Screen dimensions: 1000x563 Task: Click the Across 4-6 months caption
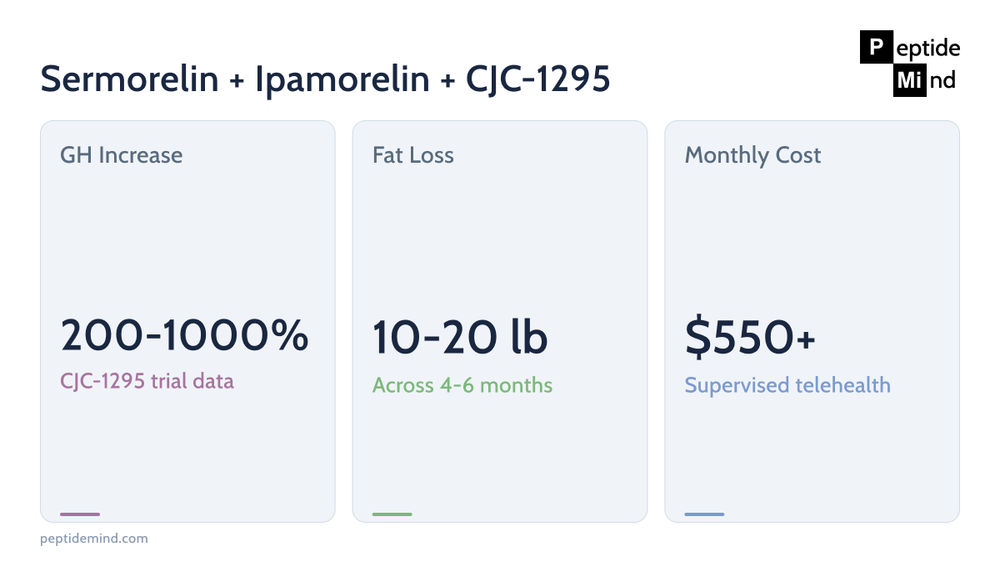tap(462, 385)
